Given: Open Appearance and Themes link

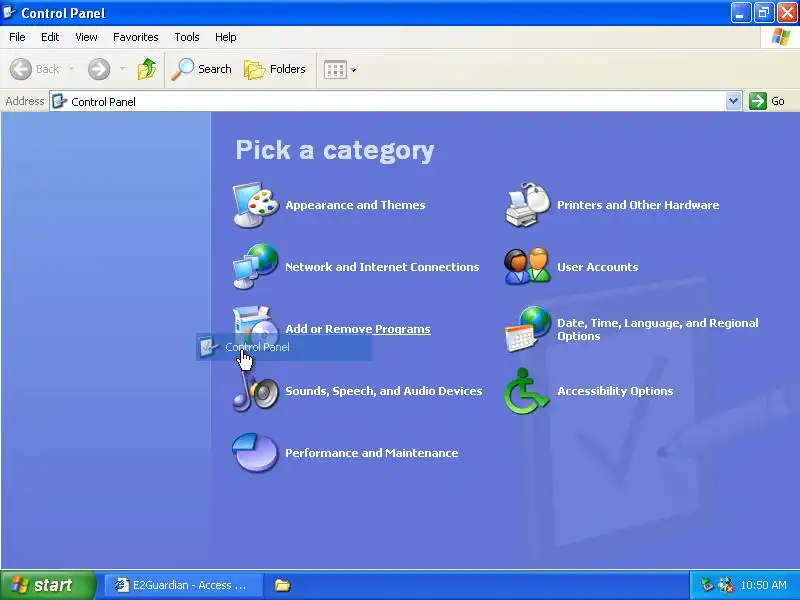Looking at the screenshot, I should coord(355,205).
